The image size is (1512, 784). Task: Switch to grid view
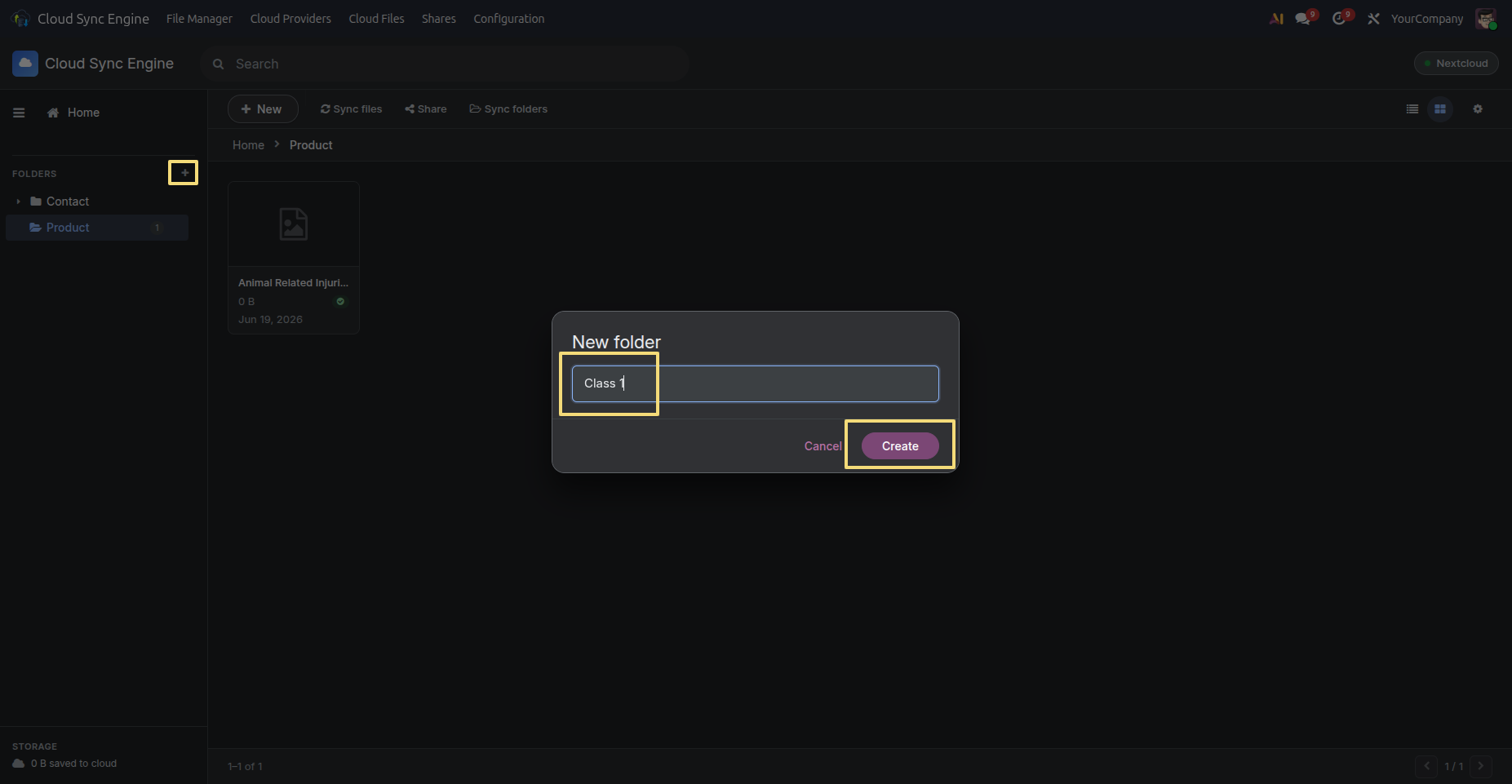1440,109
